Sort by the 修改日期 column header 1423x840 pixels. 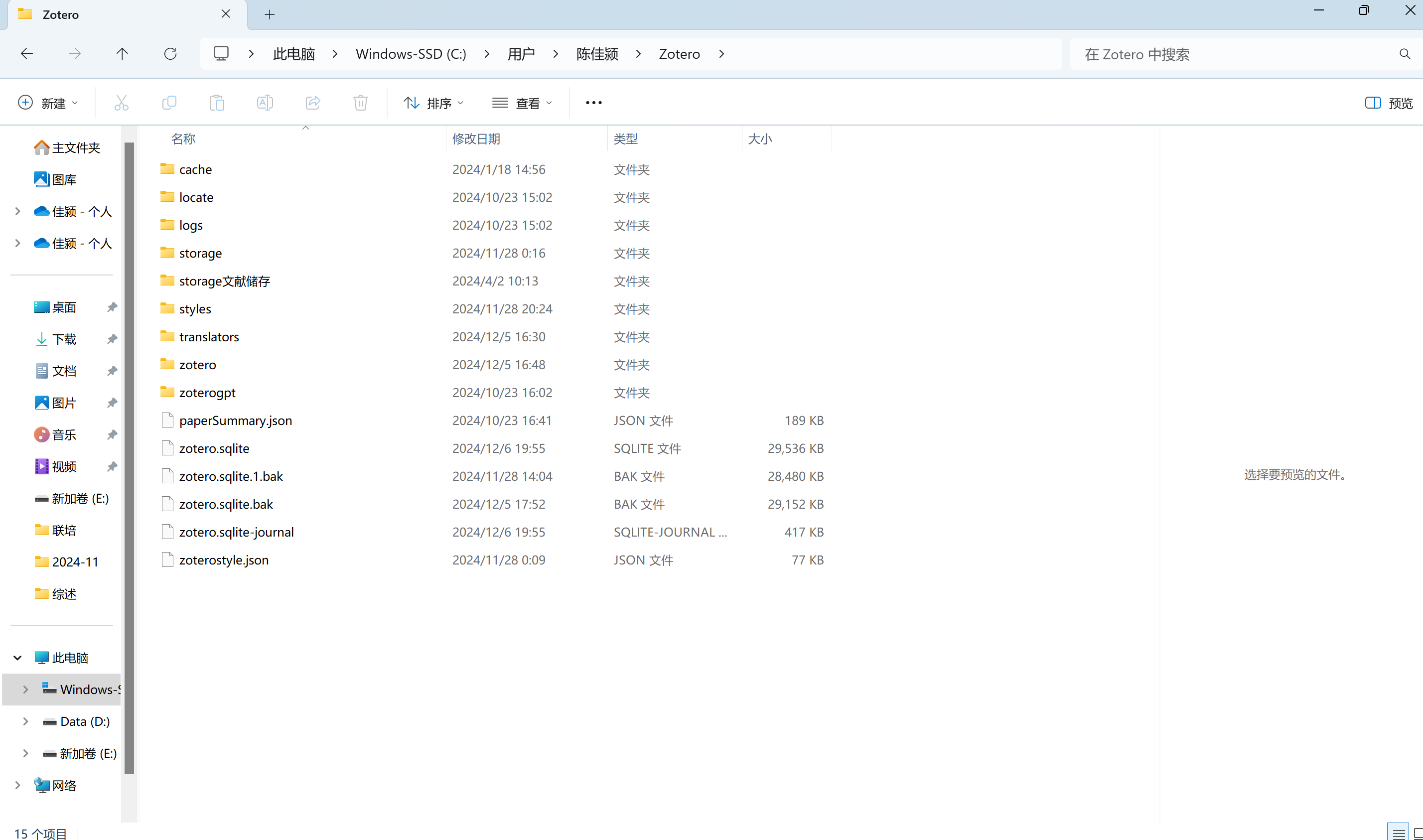[476, 139]
